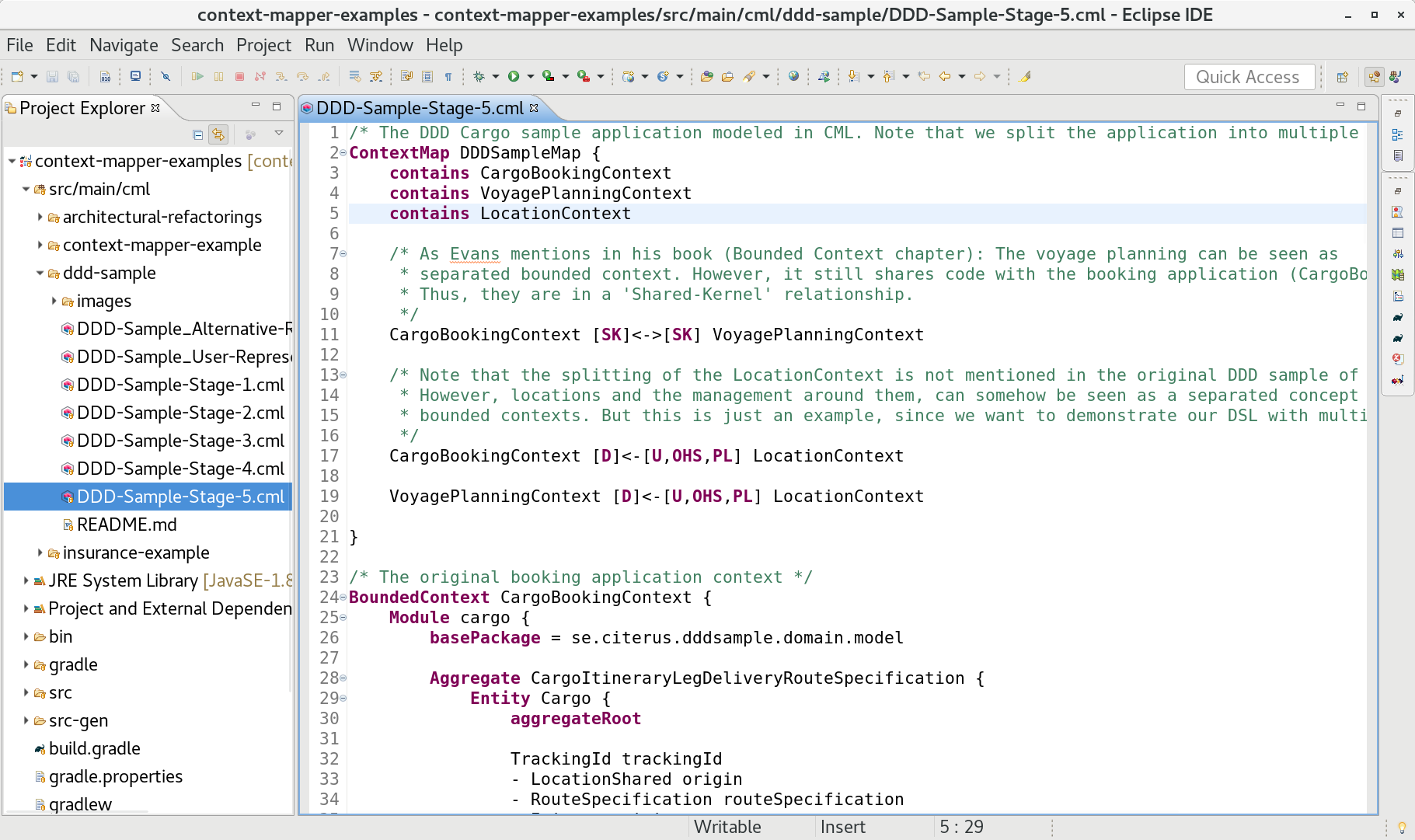This screenshot has height=840, width=1415.
Task: Open the Project Explorer View Menu arrow
Action: [279, 134]
